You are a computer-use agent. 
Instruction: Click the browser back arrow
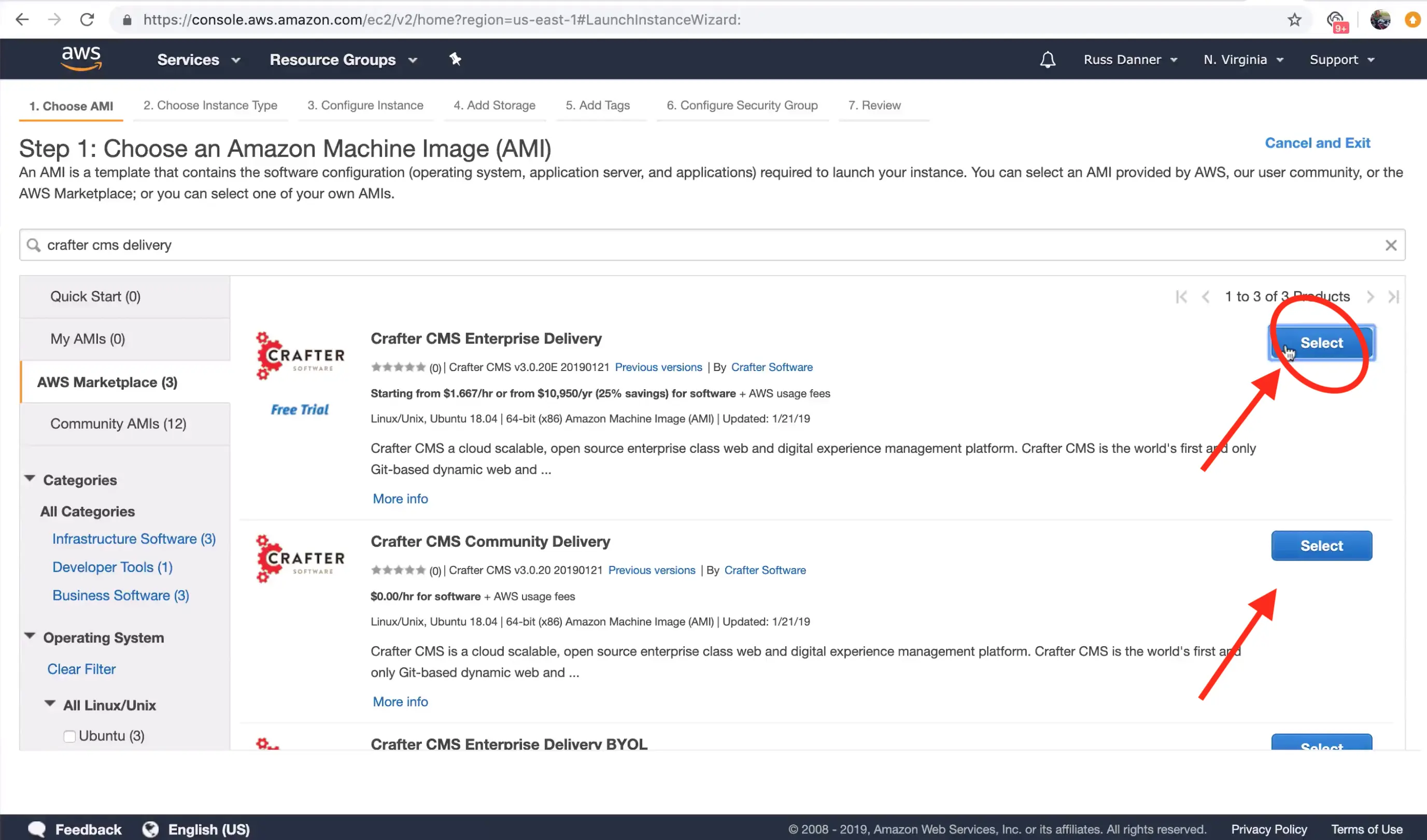(x=22, y=20)
